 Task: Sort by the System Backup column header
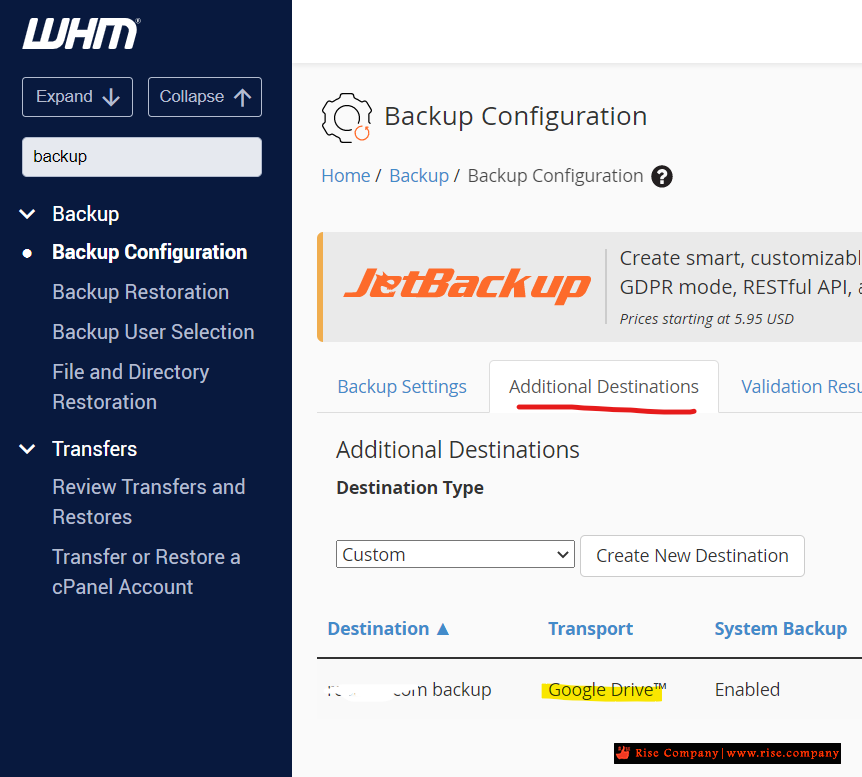point(781,629)
